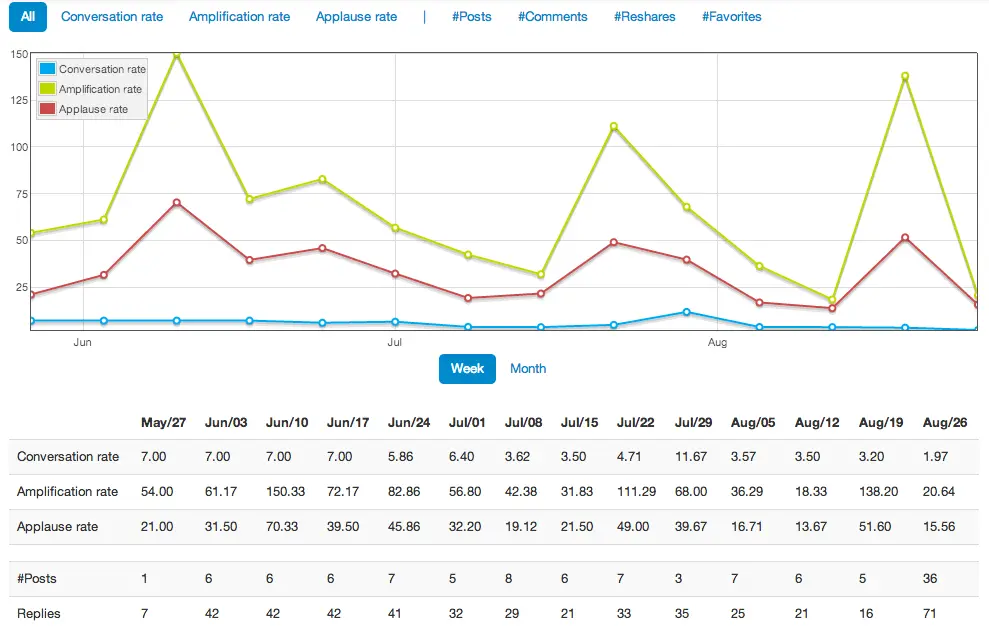Image resolution: width=989 pixels, height=627 pixels.
Task: Click the highest Amplification rate peak in June
Action: point(177,55)
